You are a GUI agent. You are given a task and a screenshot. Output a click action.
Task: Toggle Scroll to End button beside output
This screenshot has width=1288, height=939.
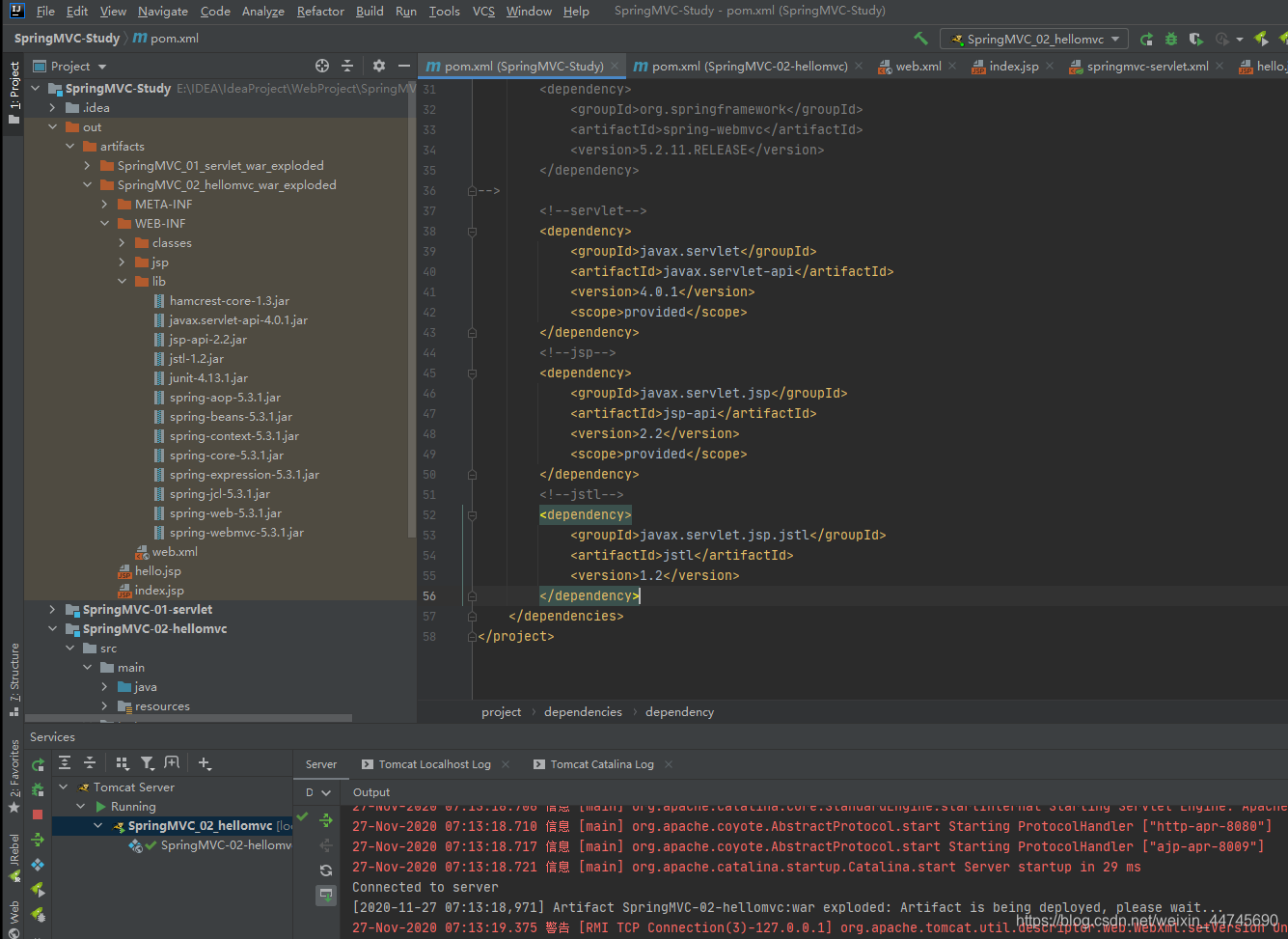coord(326,896)
